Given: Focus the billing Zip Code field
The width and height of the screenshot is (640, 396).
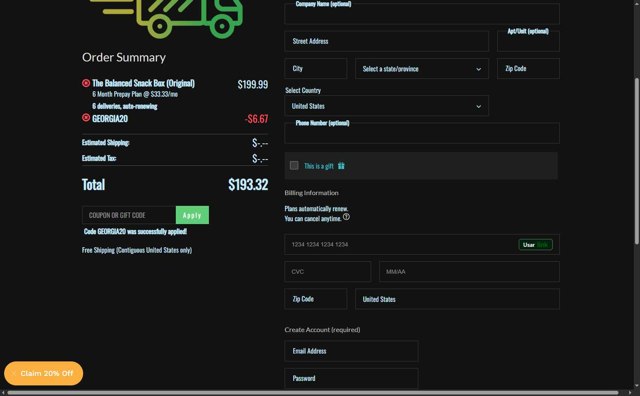Looking at the screenshot, I should click(316, 299).
